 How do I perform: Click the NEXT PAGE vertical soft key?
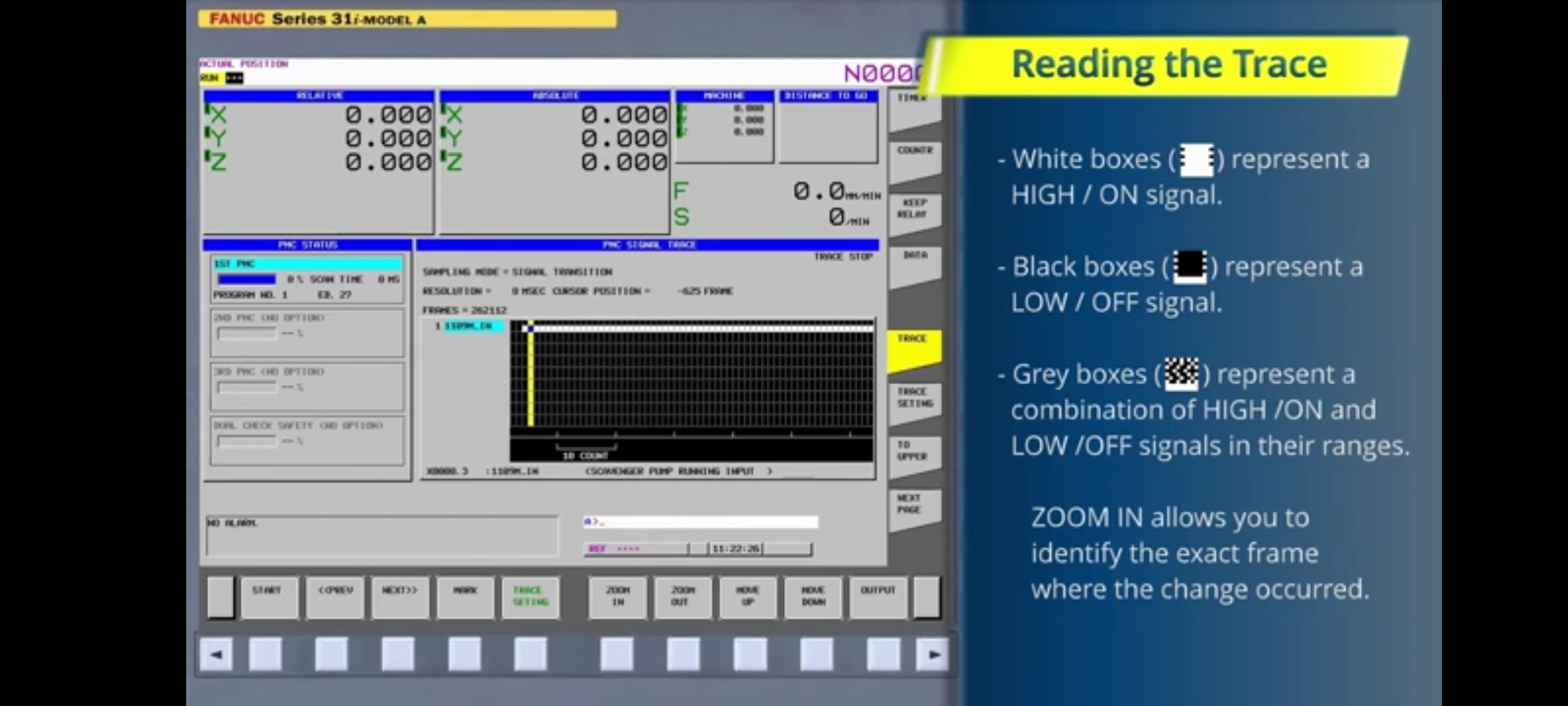pos(915,509)
